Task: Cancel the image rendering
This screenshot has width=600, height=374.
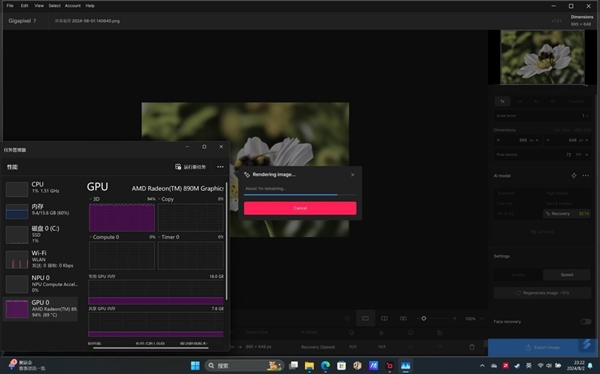Action: click(x=300, y=208)
